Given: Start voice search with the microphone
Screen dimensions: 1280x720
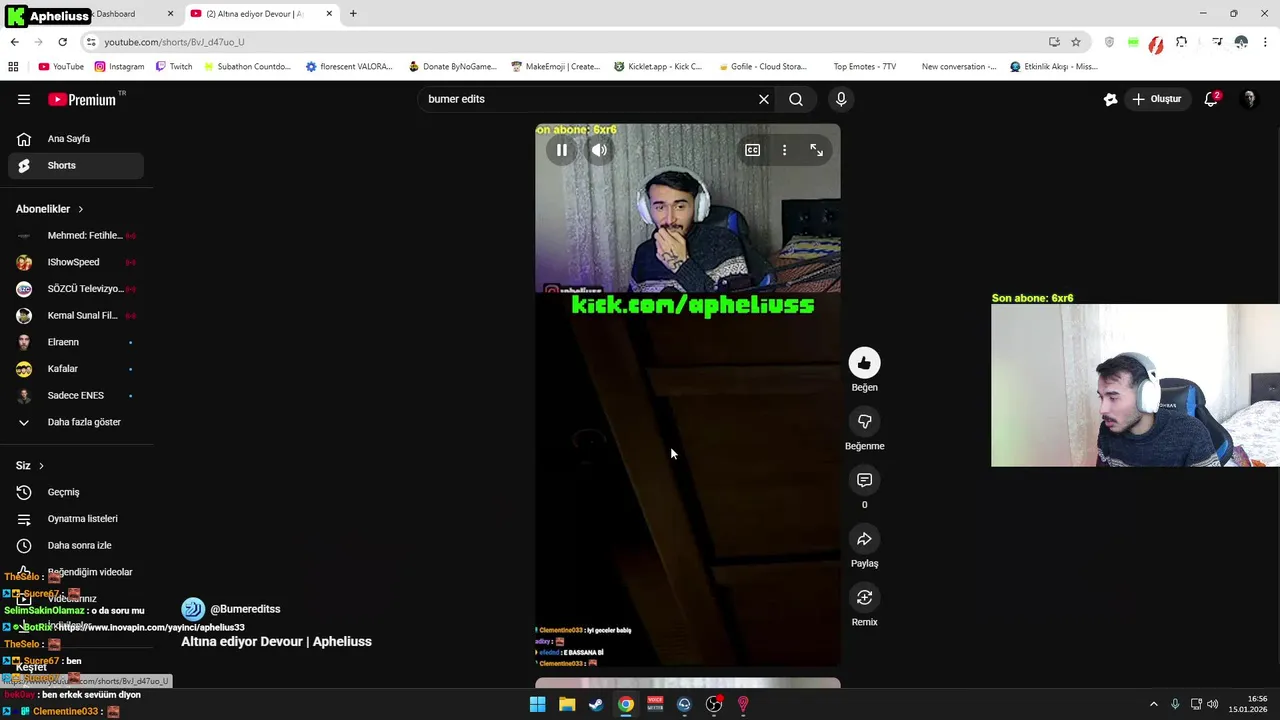Looking at the screenshot, I should click(841, 99).
